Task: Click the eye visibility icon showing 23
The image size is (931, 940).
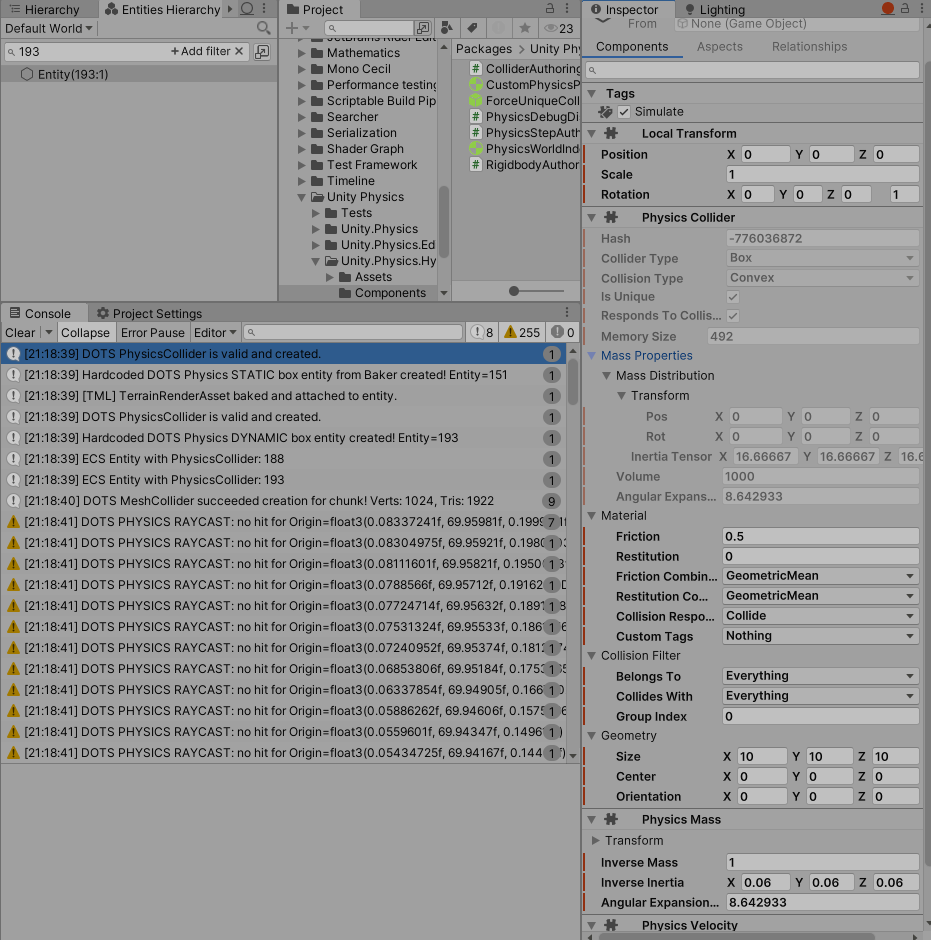Action: 553,28
